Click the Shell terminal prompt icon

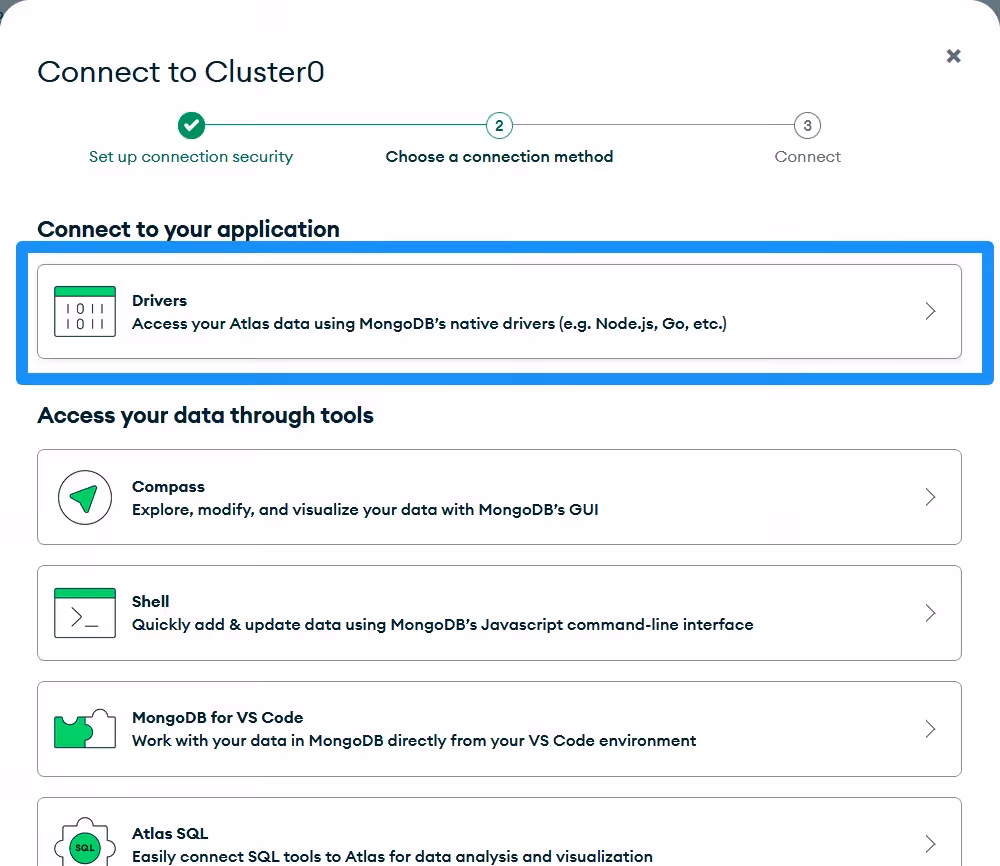click(x=84, y=613)
